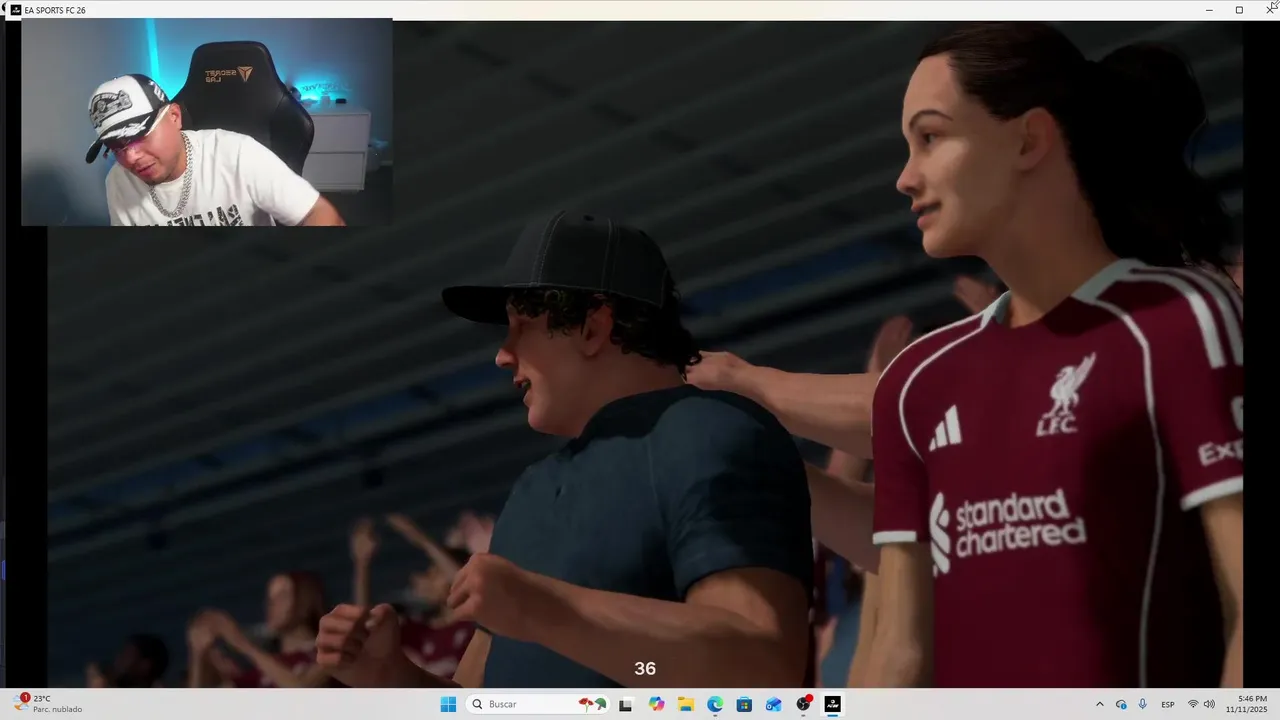Viewport: 1280px width, 720px height.
Task: Click the EA SPORTS FC 26 title icon
Action: point(15,10)
